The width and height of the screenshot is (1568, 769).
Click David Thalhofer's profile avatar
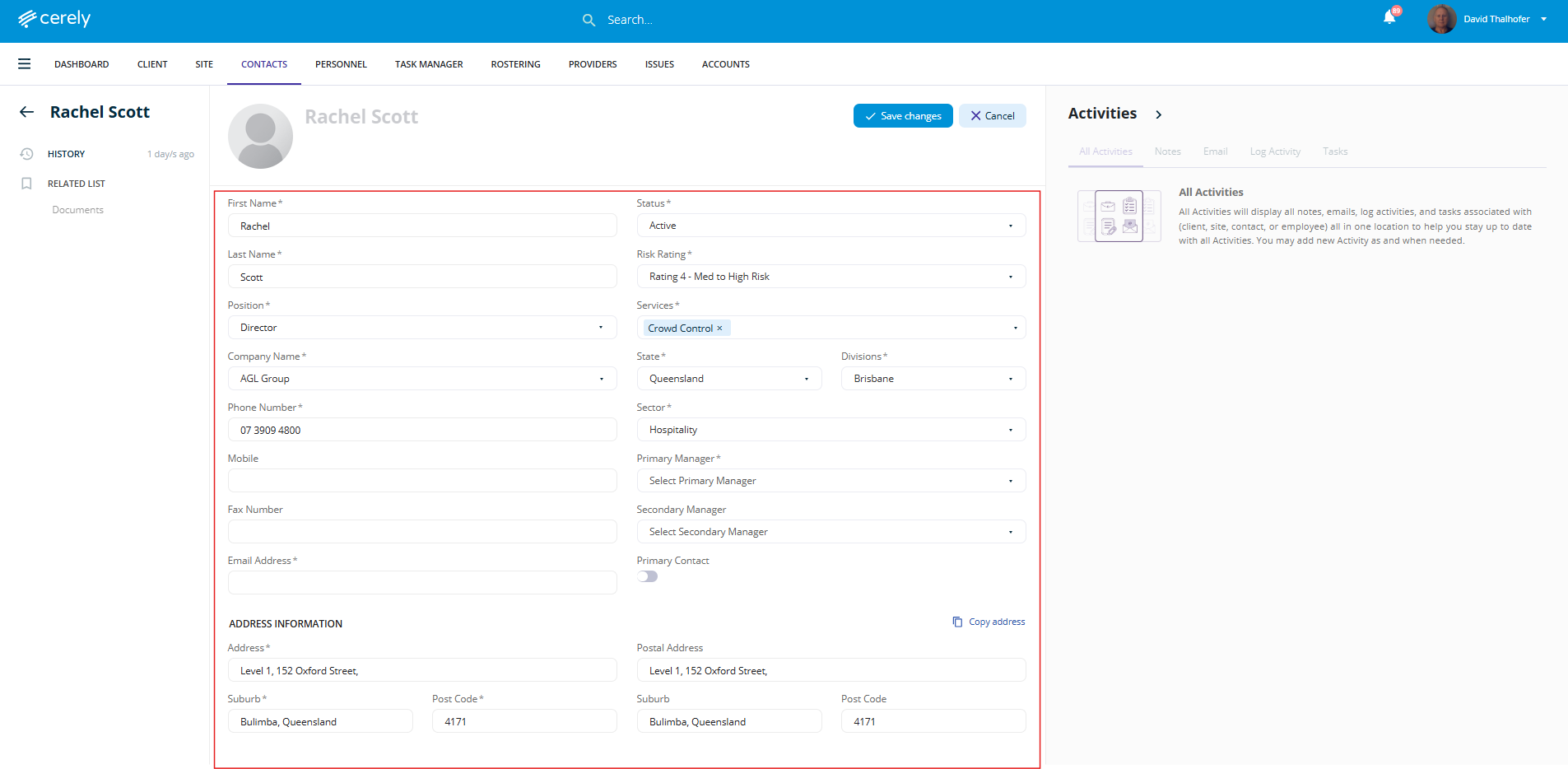(x=1441, y=19)
